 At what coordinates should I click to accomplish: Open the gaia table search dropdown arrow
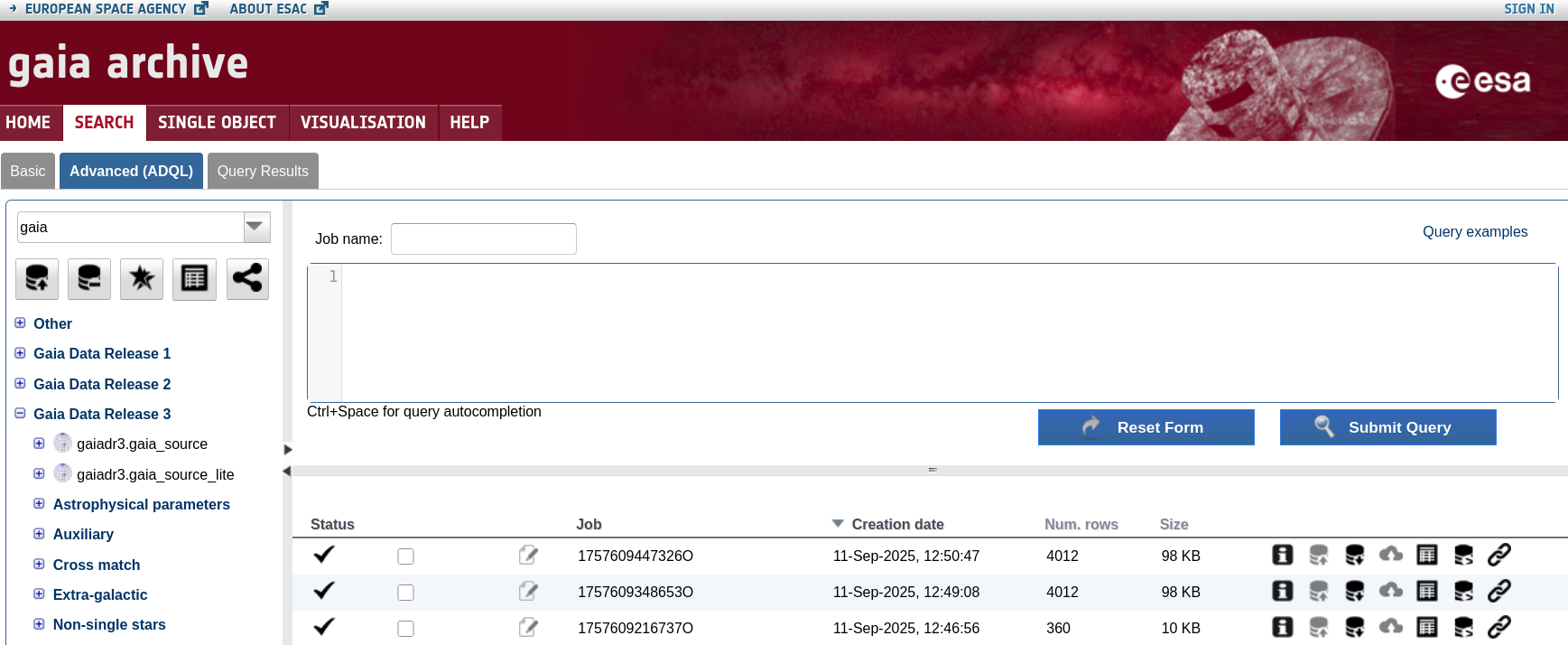click(x=256, y=227)
